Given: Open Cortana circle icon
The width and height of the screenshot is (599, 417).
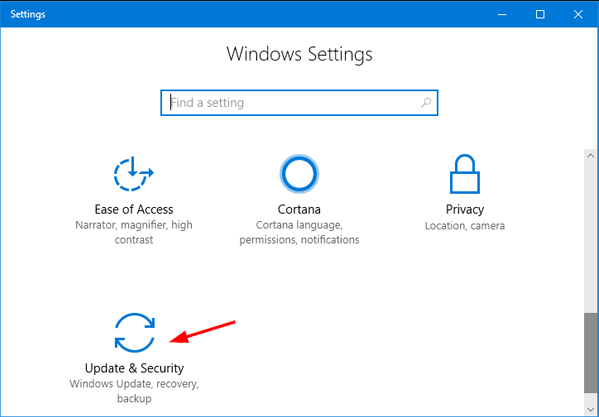Looking at the screenshot, I should pyautogui.click(x=299, y=174).
